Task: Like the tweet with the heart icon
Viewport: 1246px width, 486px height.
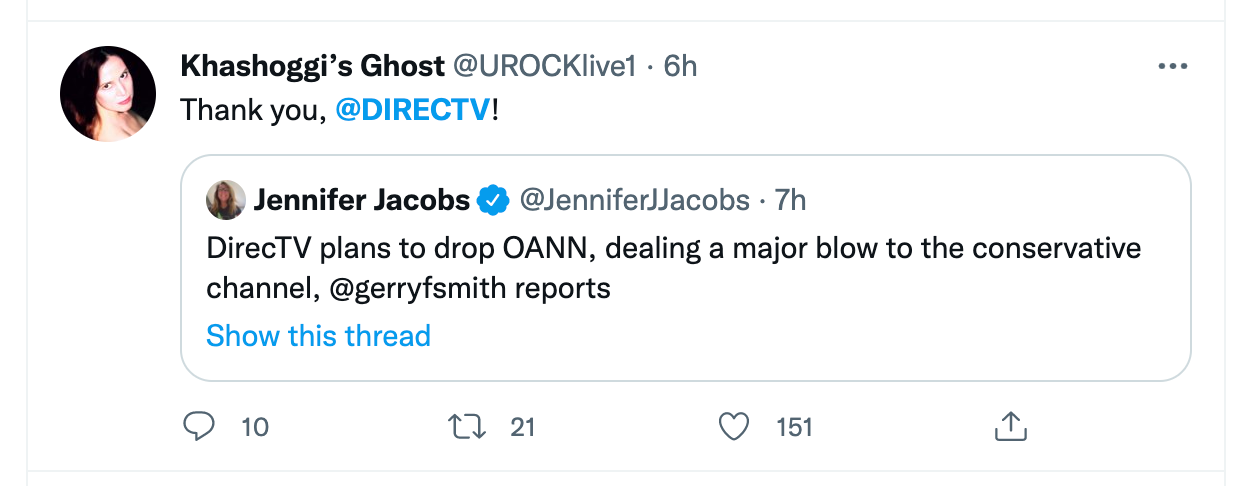Action: [735, 427]
